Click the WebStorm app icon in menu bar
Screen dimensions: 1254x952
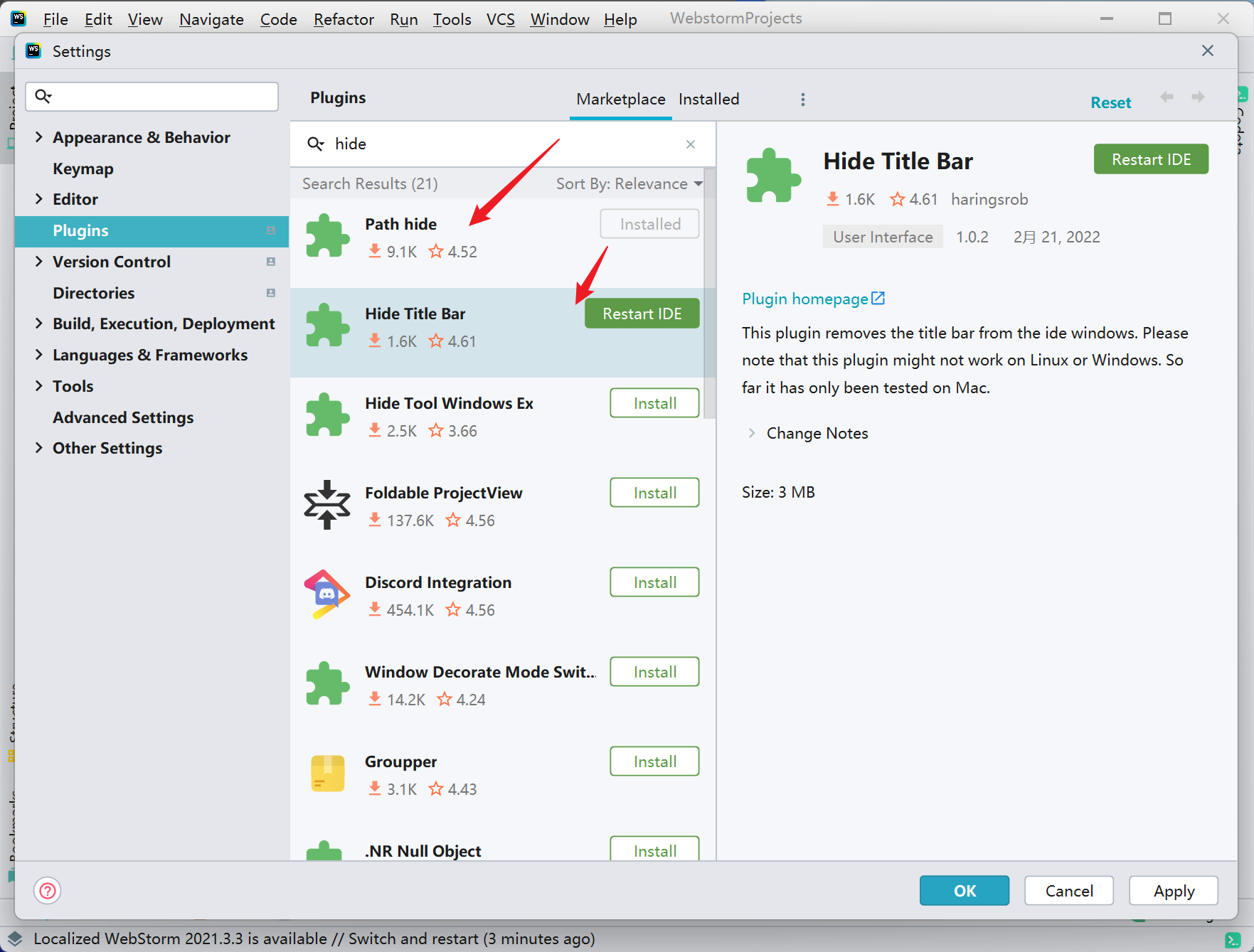(18, 18)
